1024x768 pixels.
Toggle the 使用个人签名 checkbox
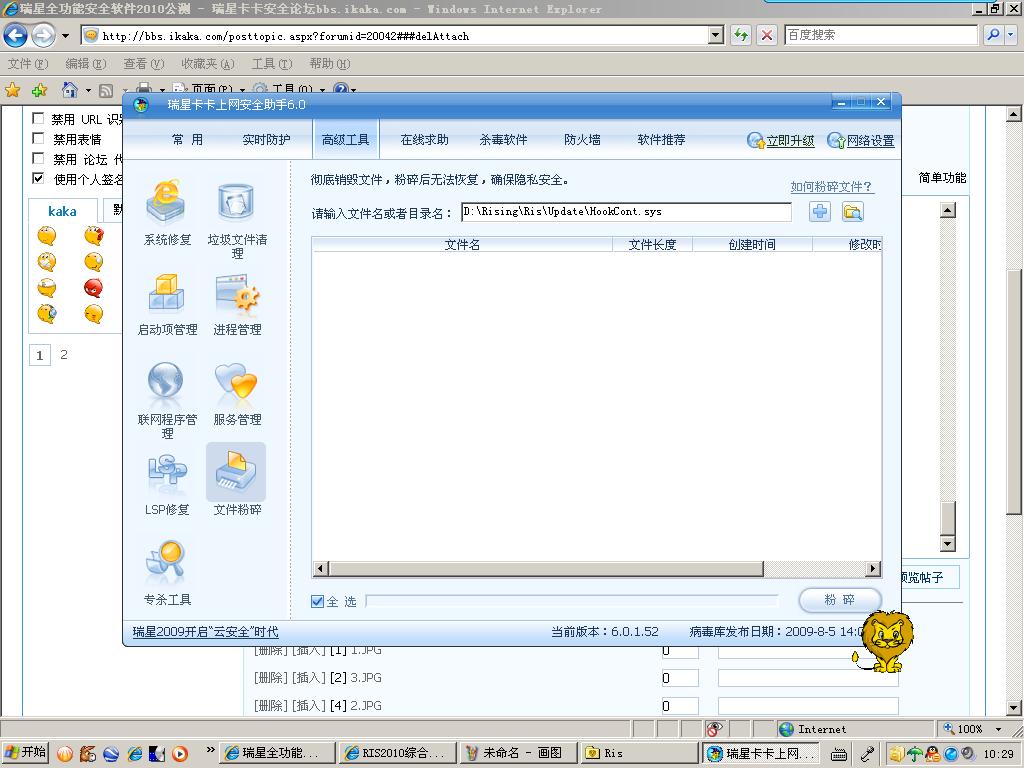[x=39, y=178]
